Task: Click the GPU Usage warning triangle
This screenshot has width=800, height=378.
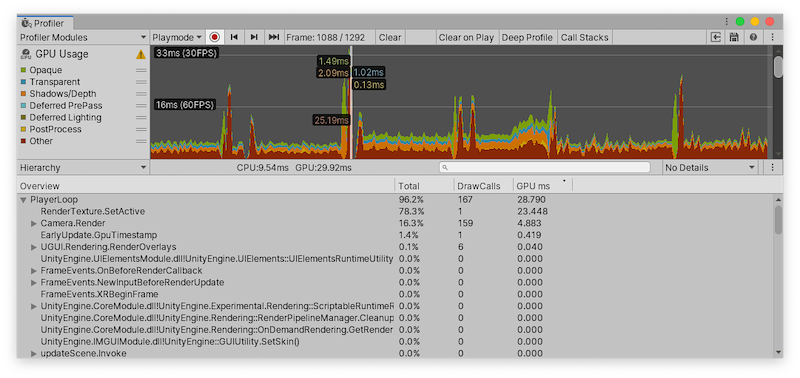Action: click(x=140, y=54)
